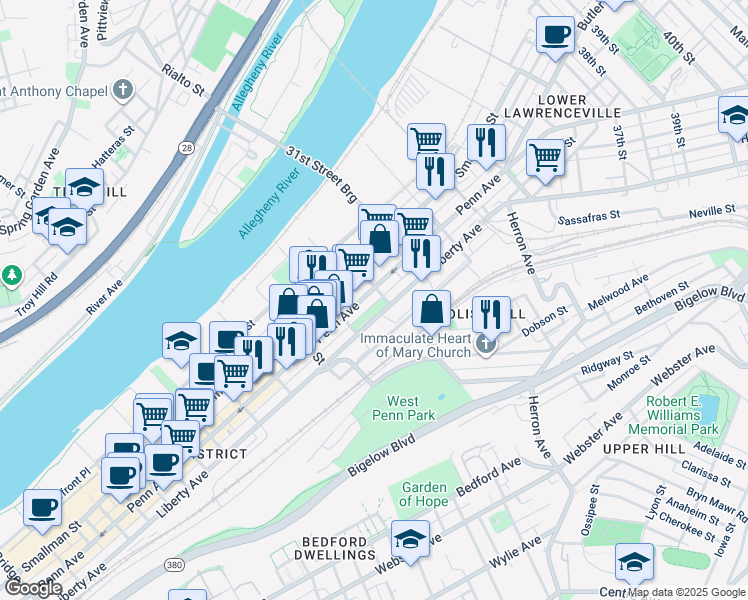The image size is (748, 600).
Task: Open the topmost school marker in Troy Hill
Action: tap(84, 188)
